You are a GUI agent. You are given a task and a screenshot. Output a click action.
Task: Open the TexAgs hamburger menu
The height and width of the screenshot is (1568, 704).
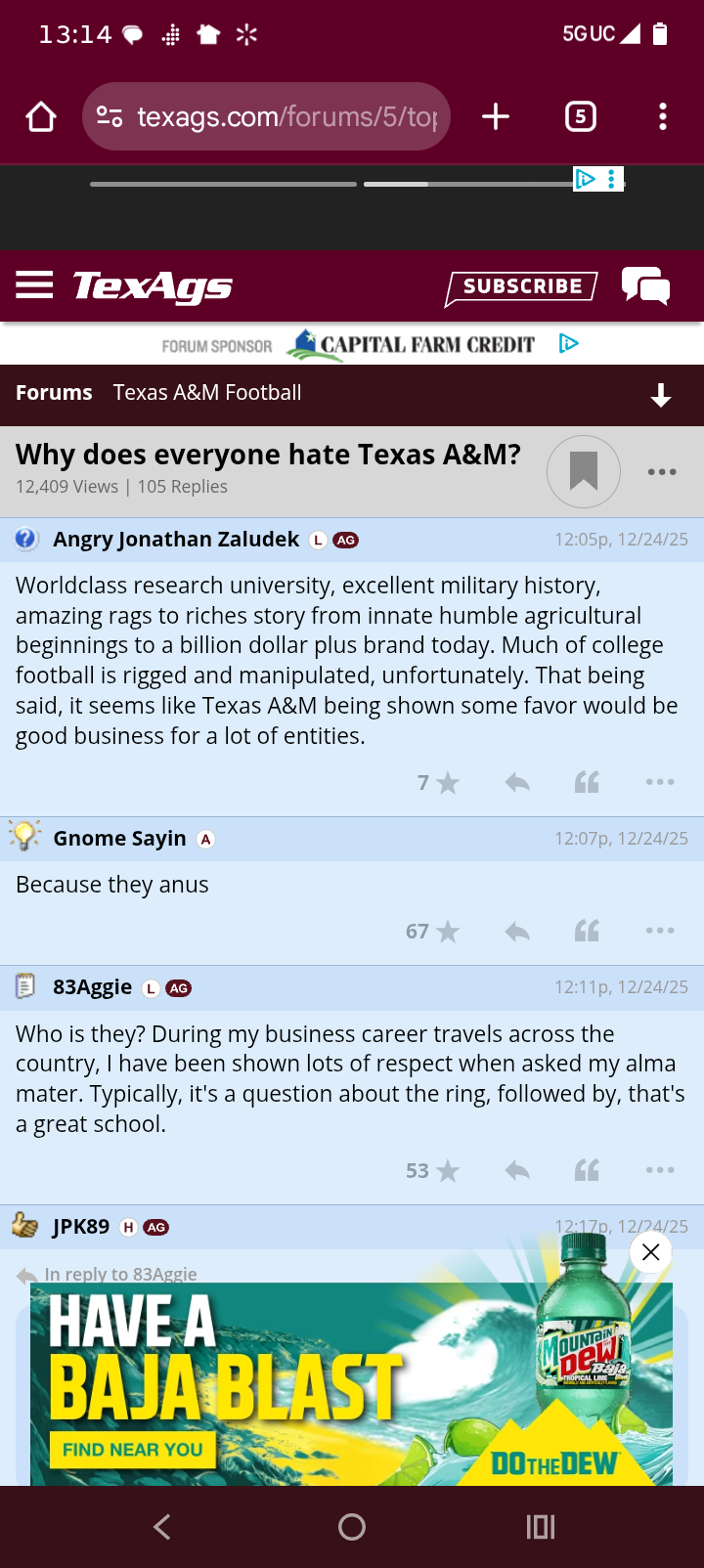[34, 284]
